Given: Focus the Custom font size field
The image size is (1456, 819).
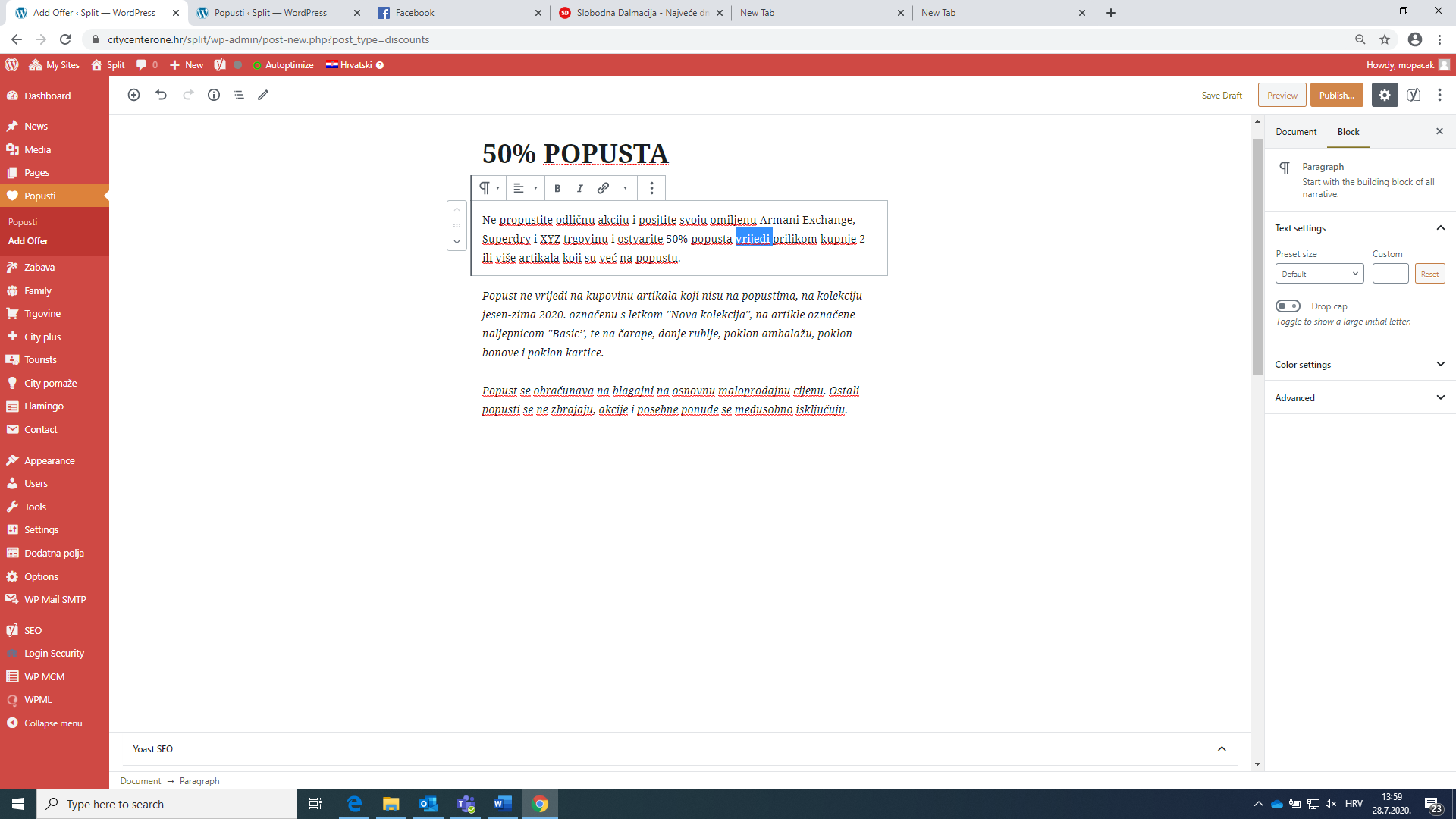Looking at the screenshot, I should (x=1390, y=274).
